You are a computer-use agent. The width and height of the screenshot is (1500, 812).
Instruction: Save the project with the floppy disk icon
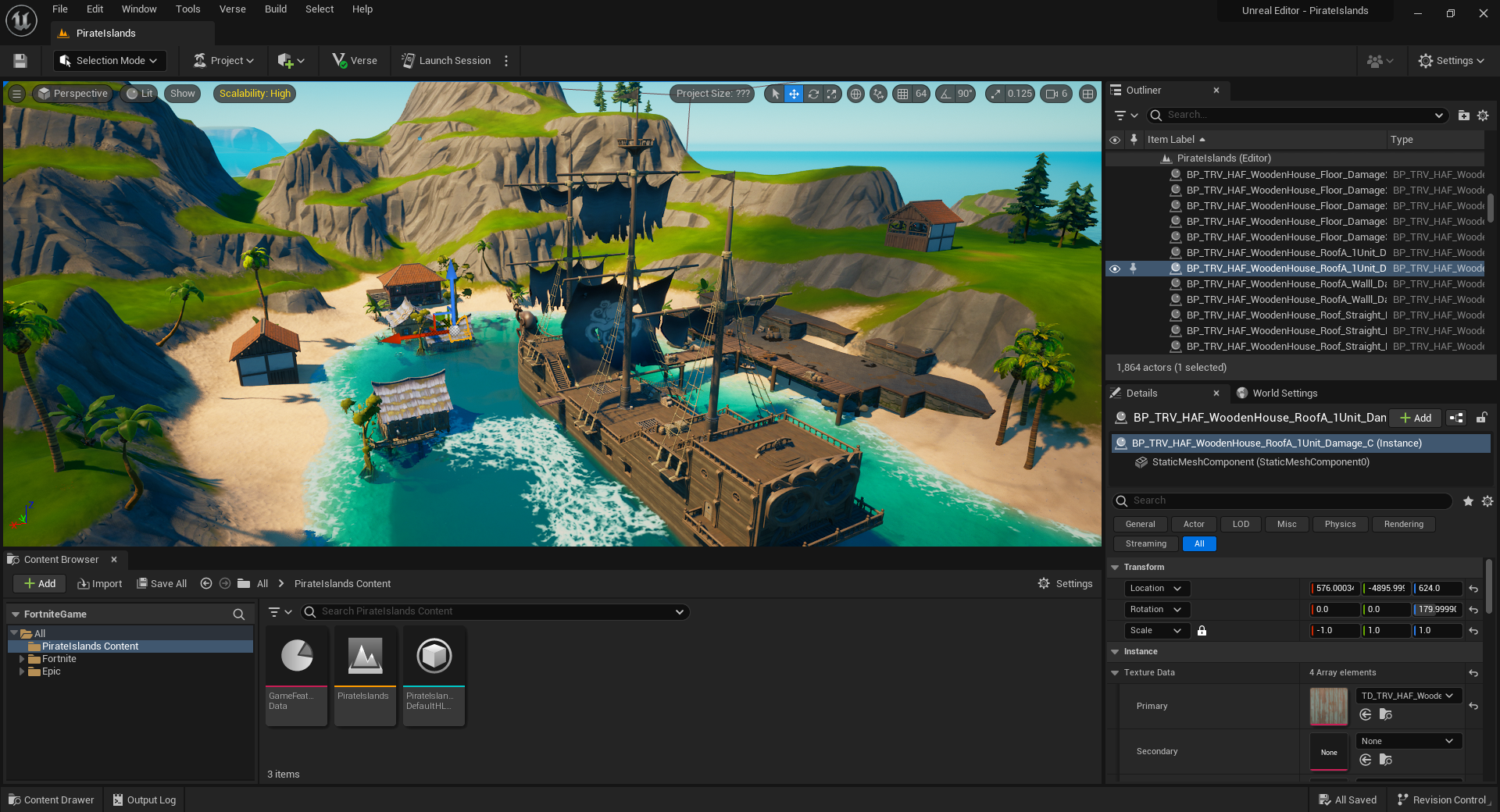pos(20,61)
